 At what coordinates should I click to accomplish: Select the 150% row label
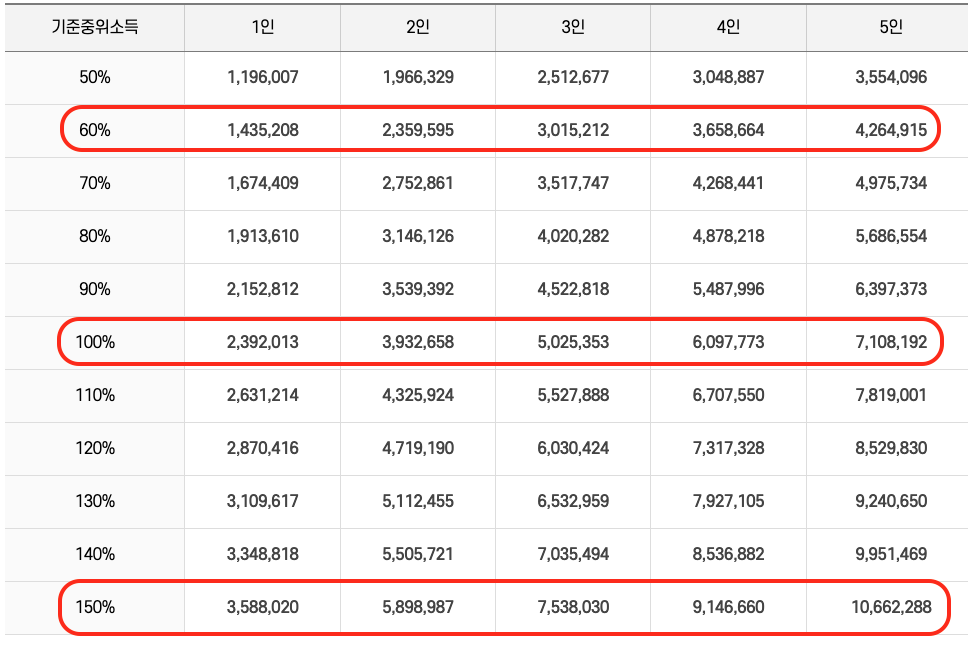(x=95, y=607)
